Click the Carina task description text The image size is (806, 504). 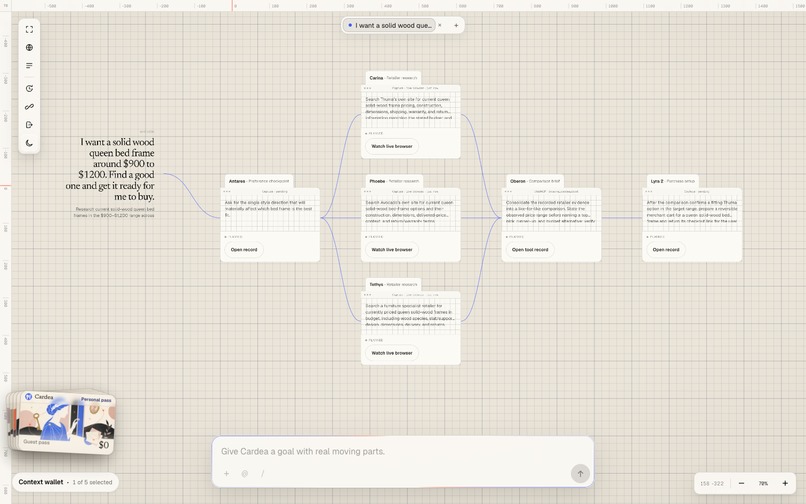[x=410, y=108]
